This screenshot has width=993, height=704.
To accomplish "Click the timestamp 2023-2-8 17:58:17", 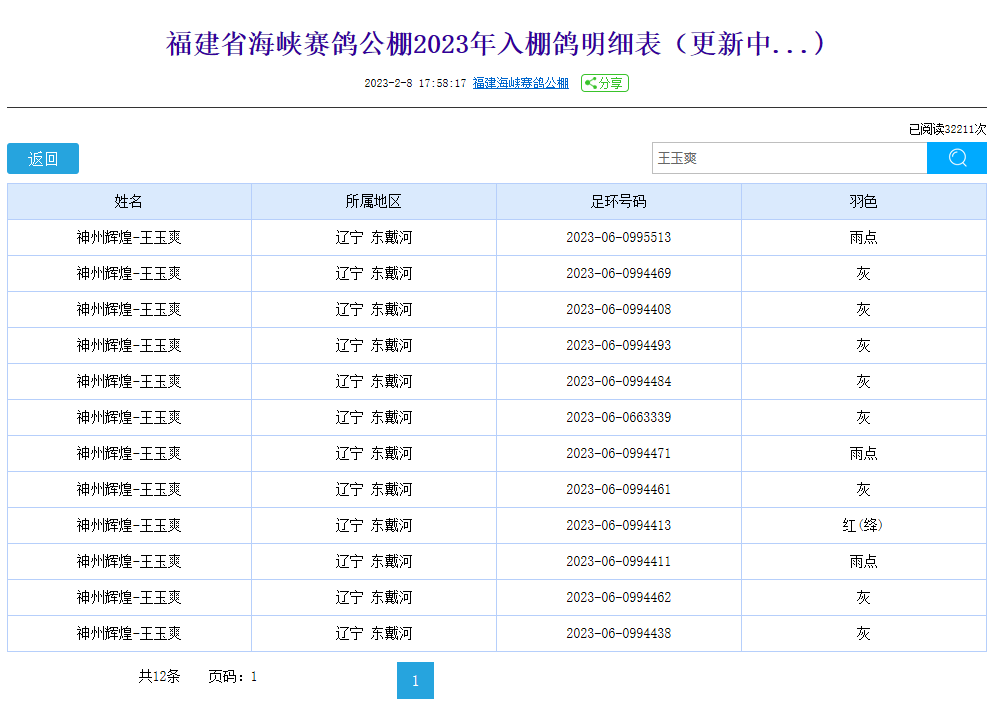I will [x=415, y=83].
